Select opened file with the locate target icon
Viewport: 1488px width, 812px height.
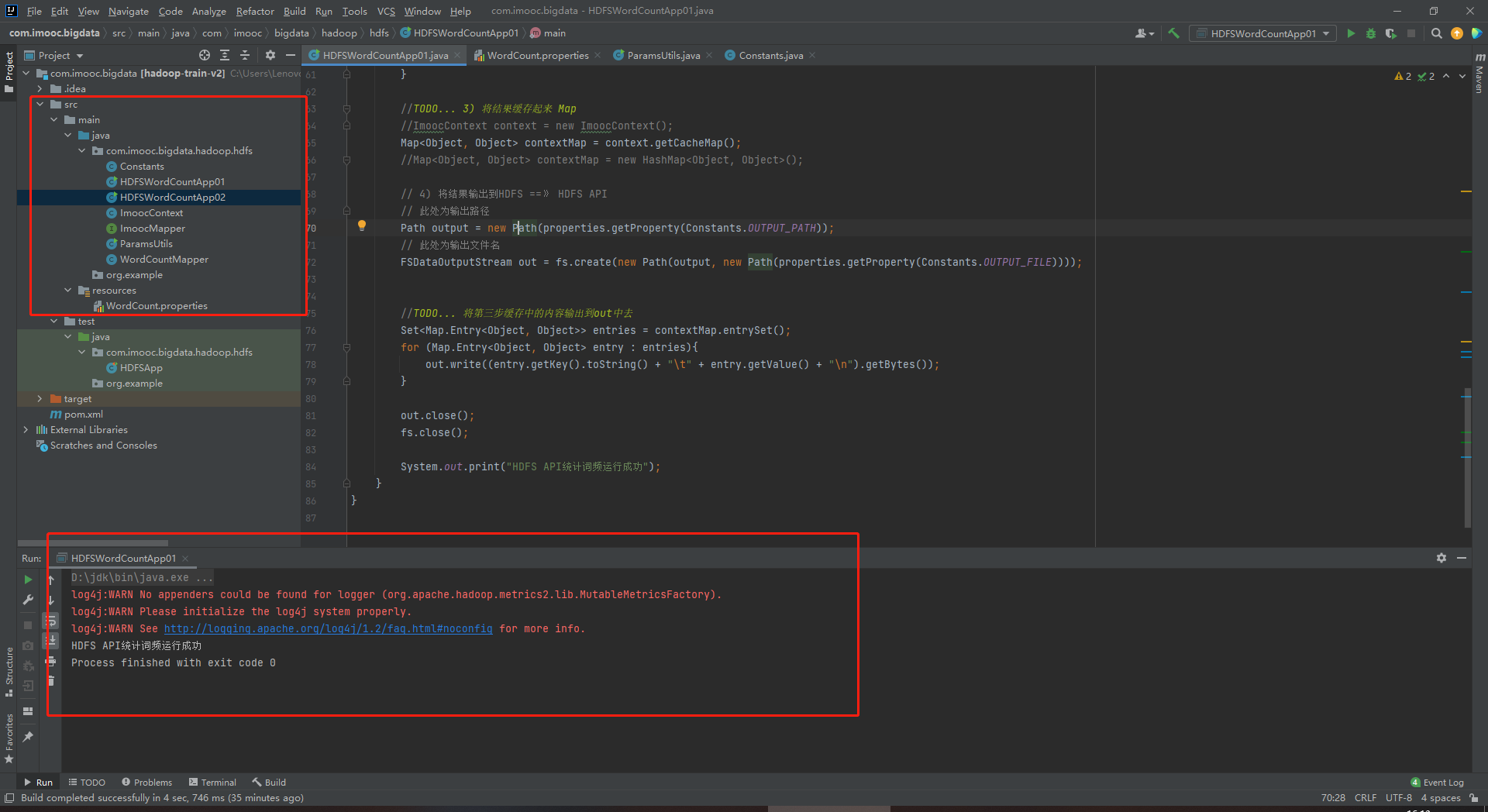tap(205, 55)
